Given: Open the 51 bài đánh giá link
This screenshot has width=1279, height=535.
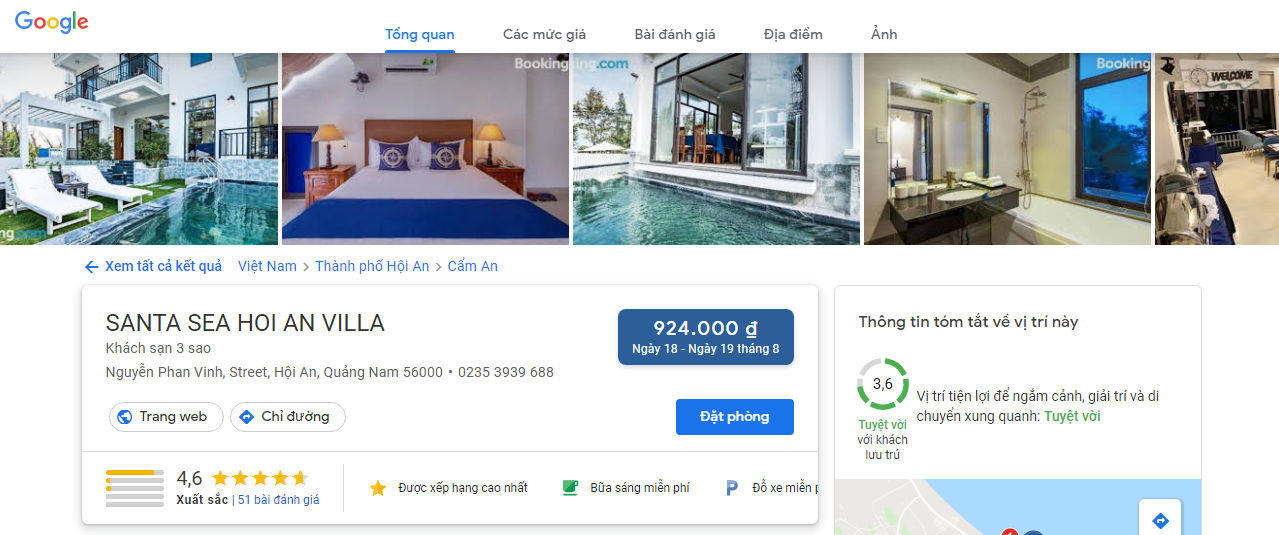Looking at the screenshot, I should click(x=279, y=500).
